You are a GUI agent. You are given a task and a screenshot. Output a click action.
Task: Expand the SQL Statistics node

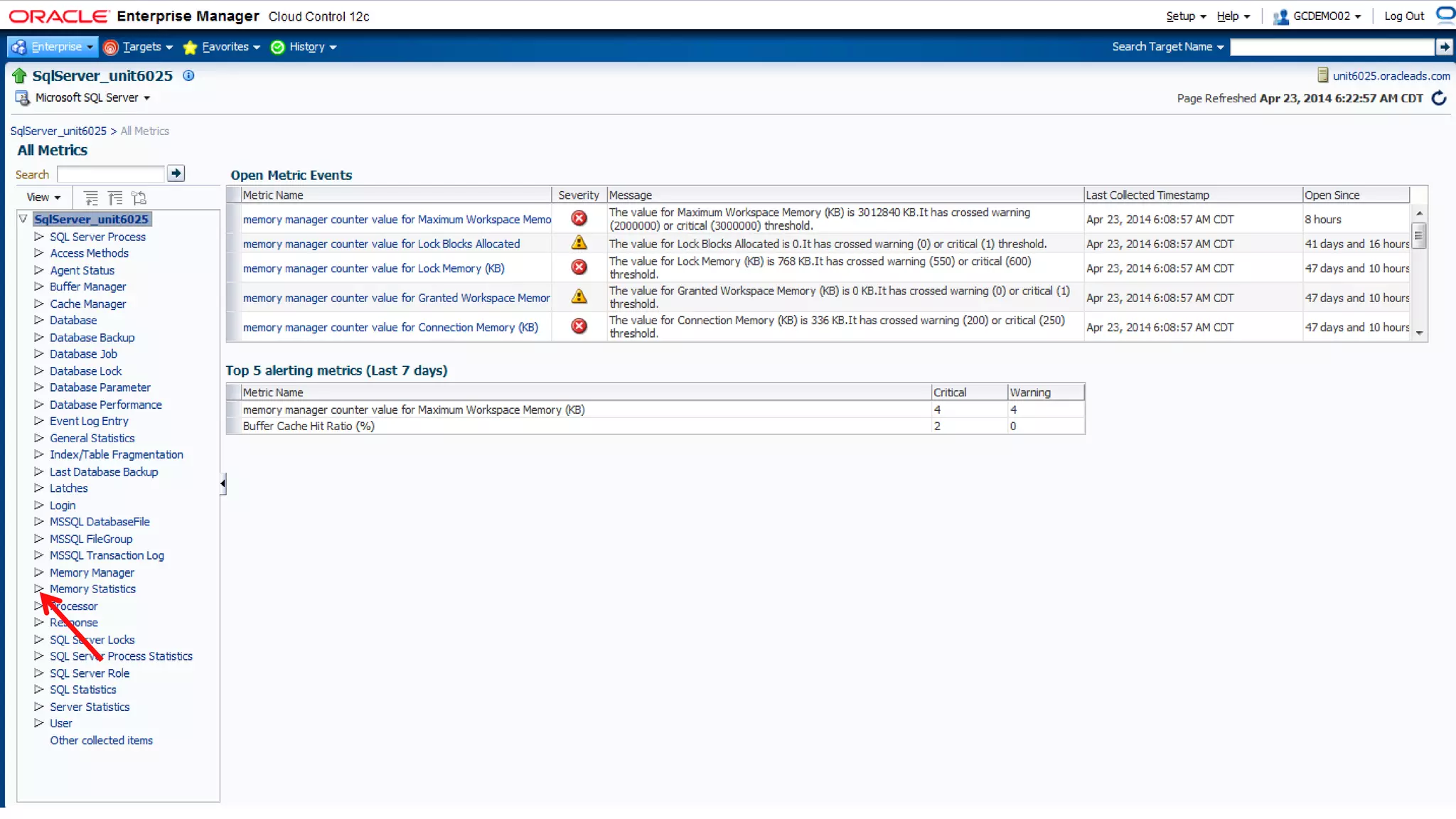coord(39,689)
